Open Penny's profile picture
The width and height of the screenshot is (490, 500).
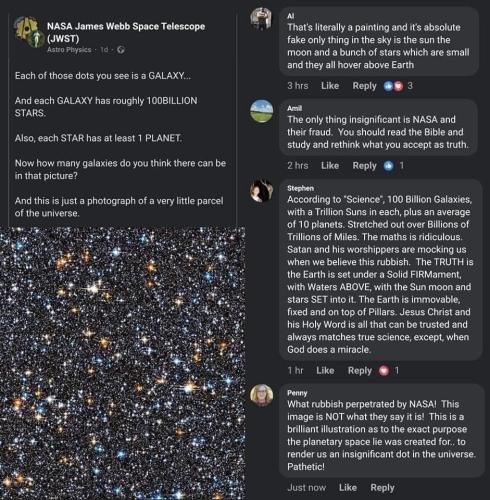tap(262, 395)
